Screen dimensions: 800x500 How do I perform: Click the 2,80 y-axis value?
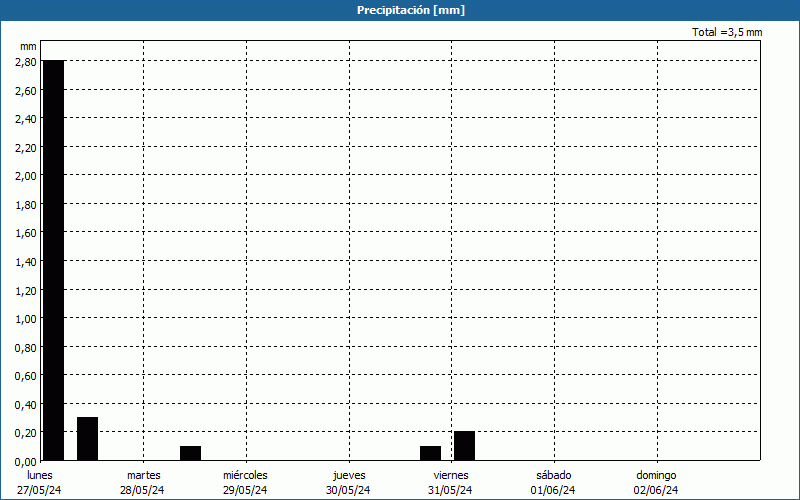(x=27, y=62)
